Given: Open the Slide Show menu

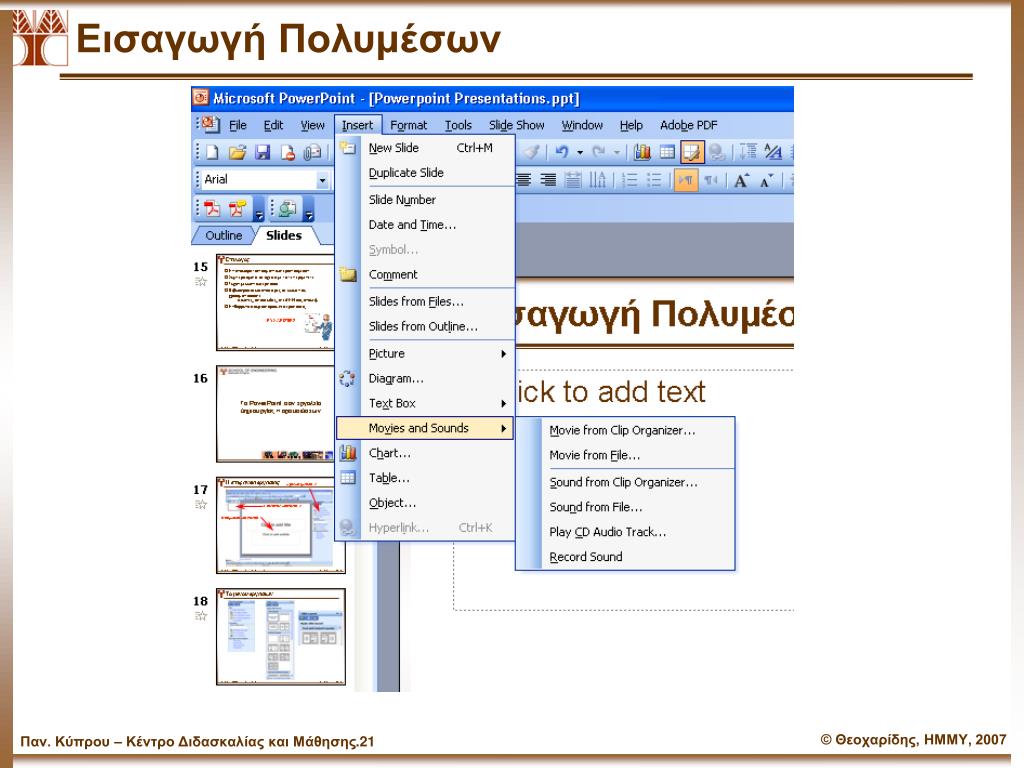Looking at the screenshot, I should tap(517, 125).
